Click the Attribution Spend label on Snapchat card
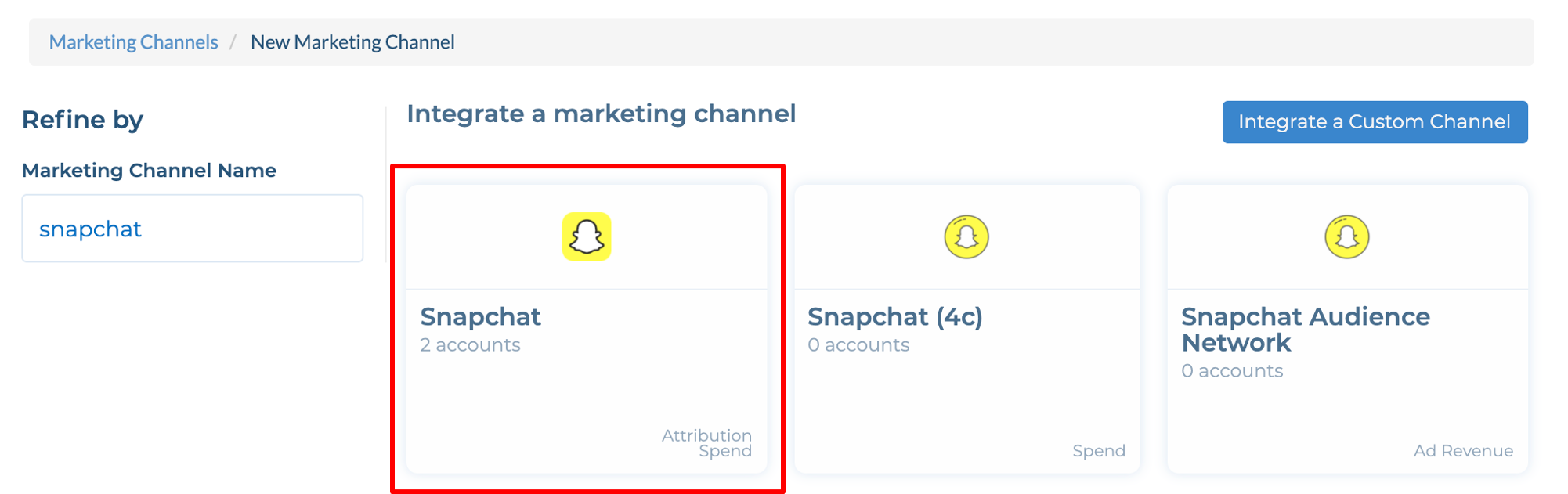 (x=706, y=443)
